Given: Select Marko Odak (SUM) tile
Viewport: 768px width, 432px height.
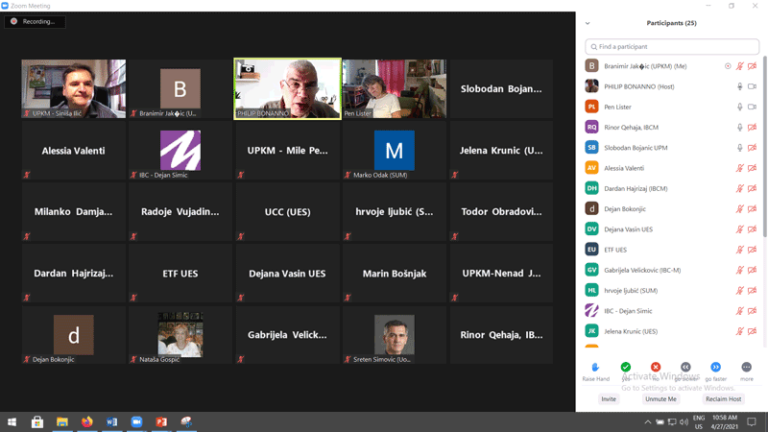Looking at the screenshot, I should pyautogui.click(x=394, y=150).
